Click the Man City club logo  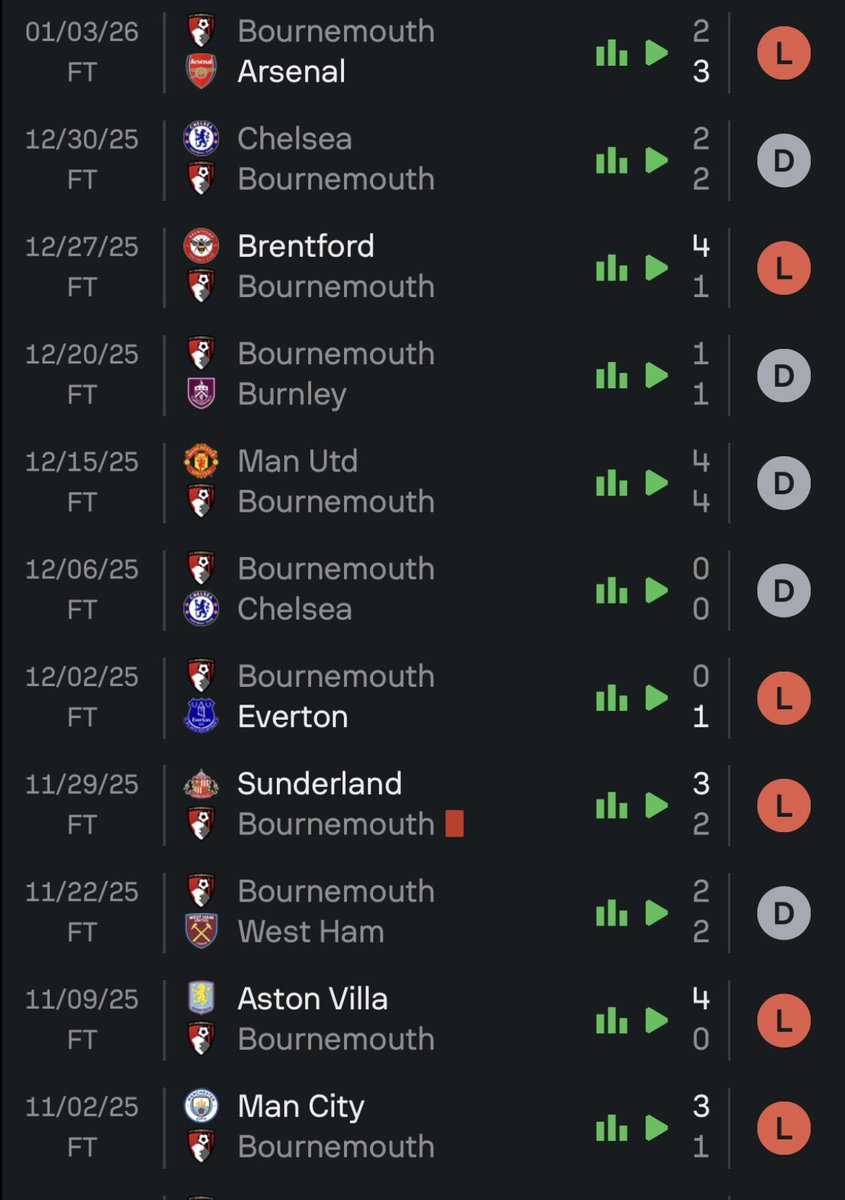pyautogui.click(x=201, y=1106)
